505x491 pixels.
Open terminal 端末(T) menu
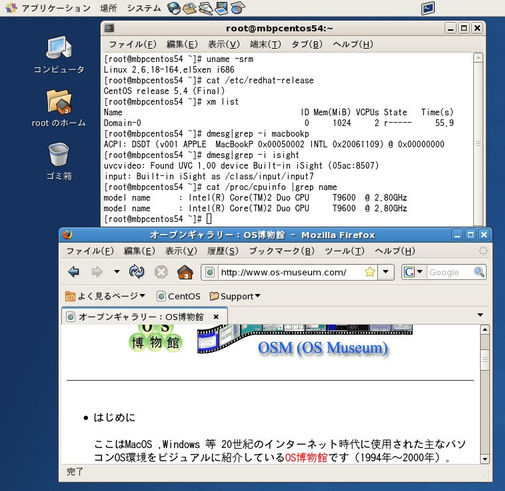266,44
